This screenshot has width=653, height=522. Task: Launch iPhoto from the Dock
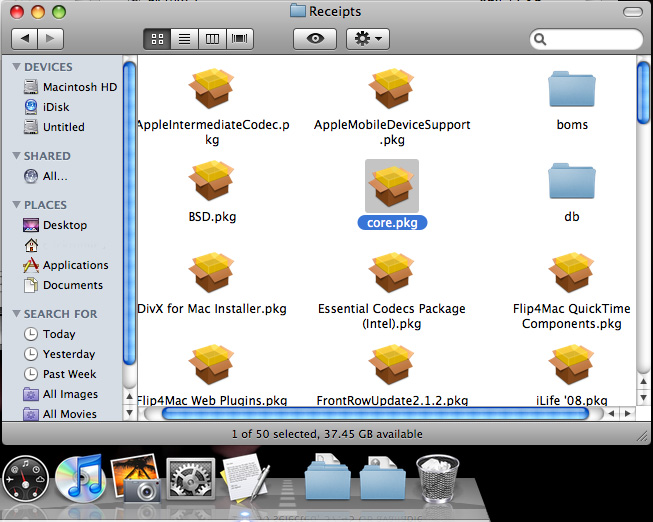(136, 477)
